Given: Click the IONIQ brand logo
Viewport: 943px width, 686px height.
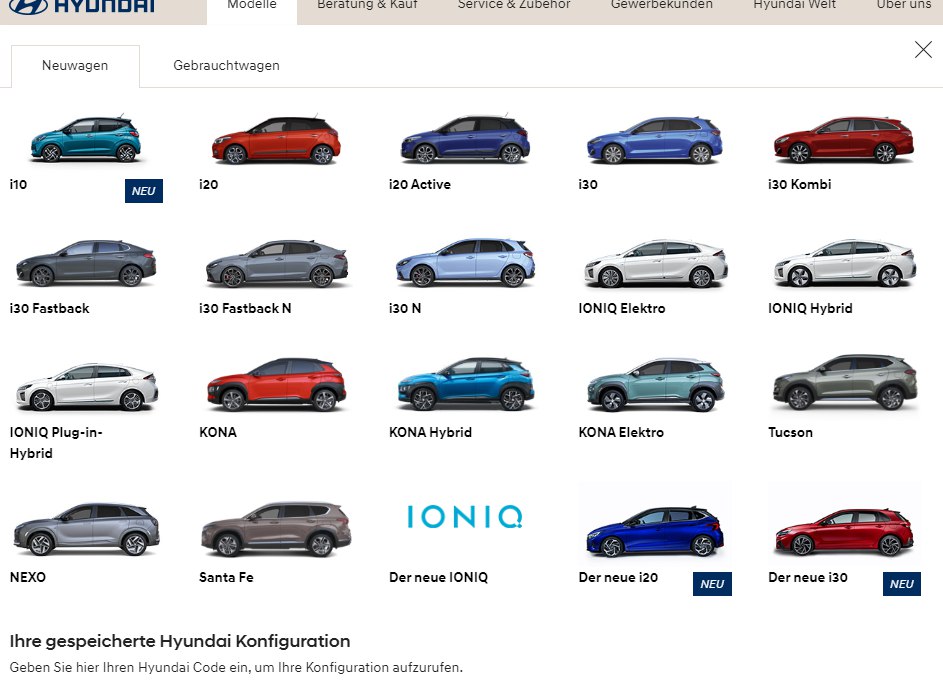Looking at the screenshot, I should (x=465, y=516).
